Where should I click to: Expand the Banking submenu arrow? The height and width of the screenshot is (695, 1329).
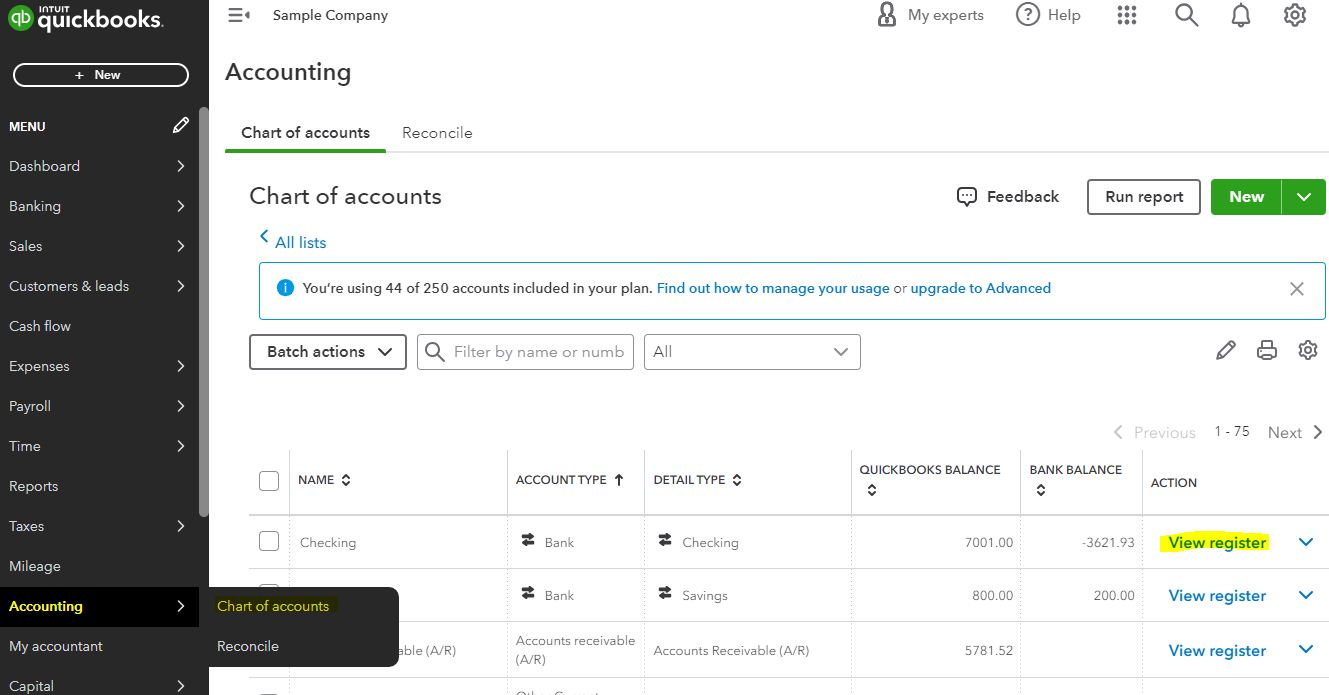(x=181, y=206)
